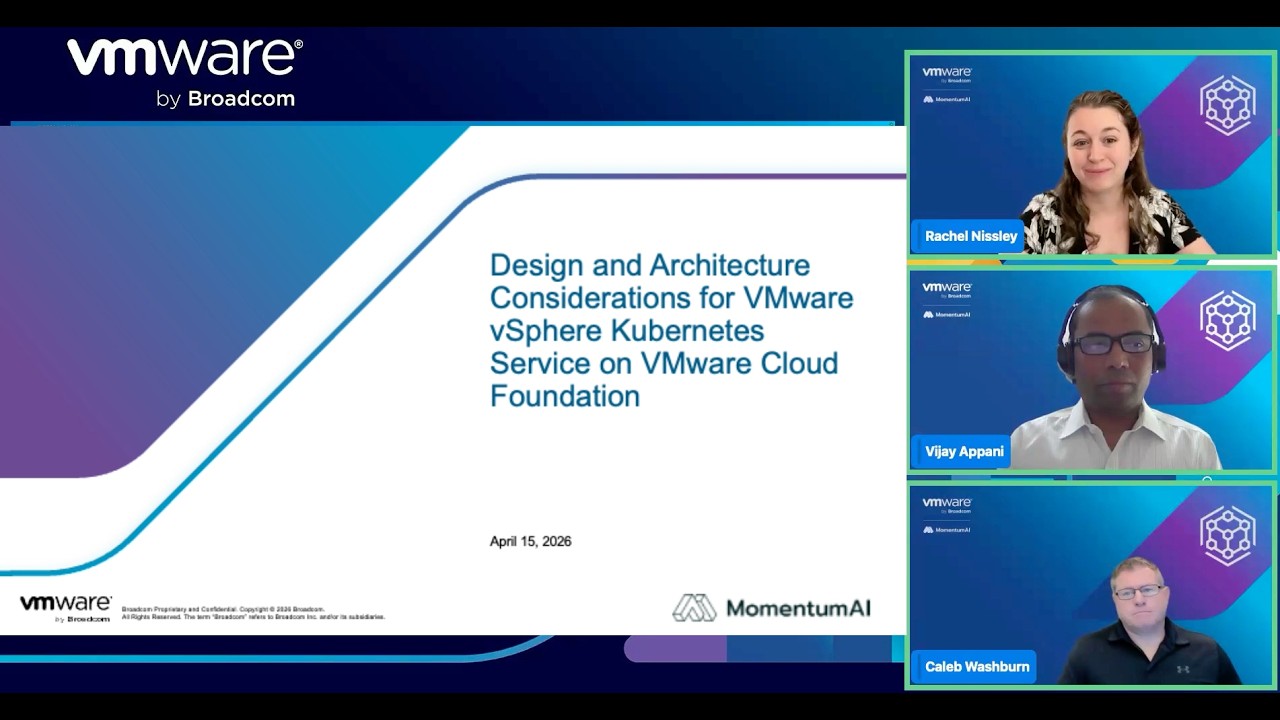1280x720 pixels.
Task: Select the Vijay Appani name label
Action: tap(963, 451)
